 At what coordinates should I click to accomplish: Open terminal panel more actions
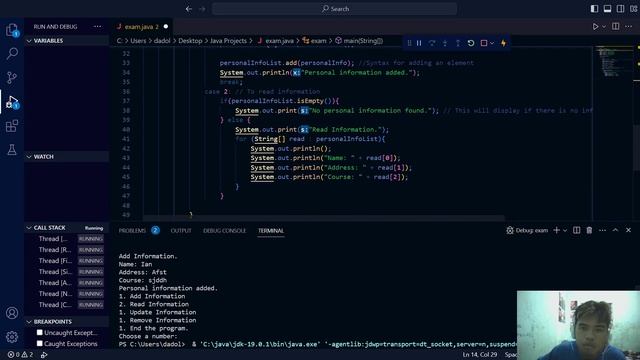(x=602, y=230)
